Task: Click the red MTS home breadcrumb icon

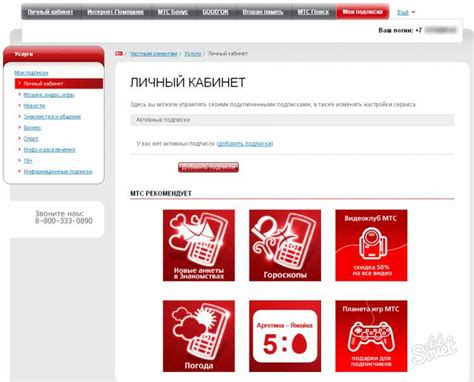Action: point(119,53)
